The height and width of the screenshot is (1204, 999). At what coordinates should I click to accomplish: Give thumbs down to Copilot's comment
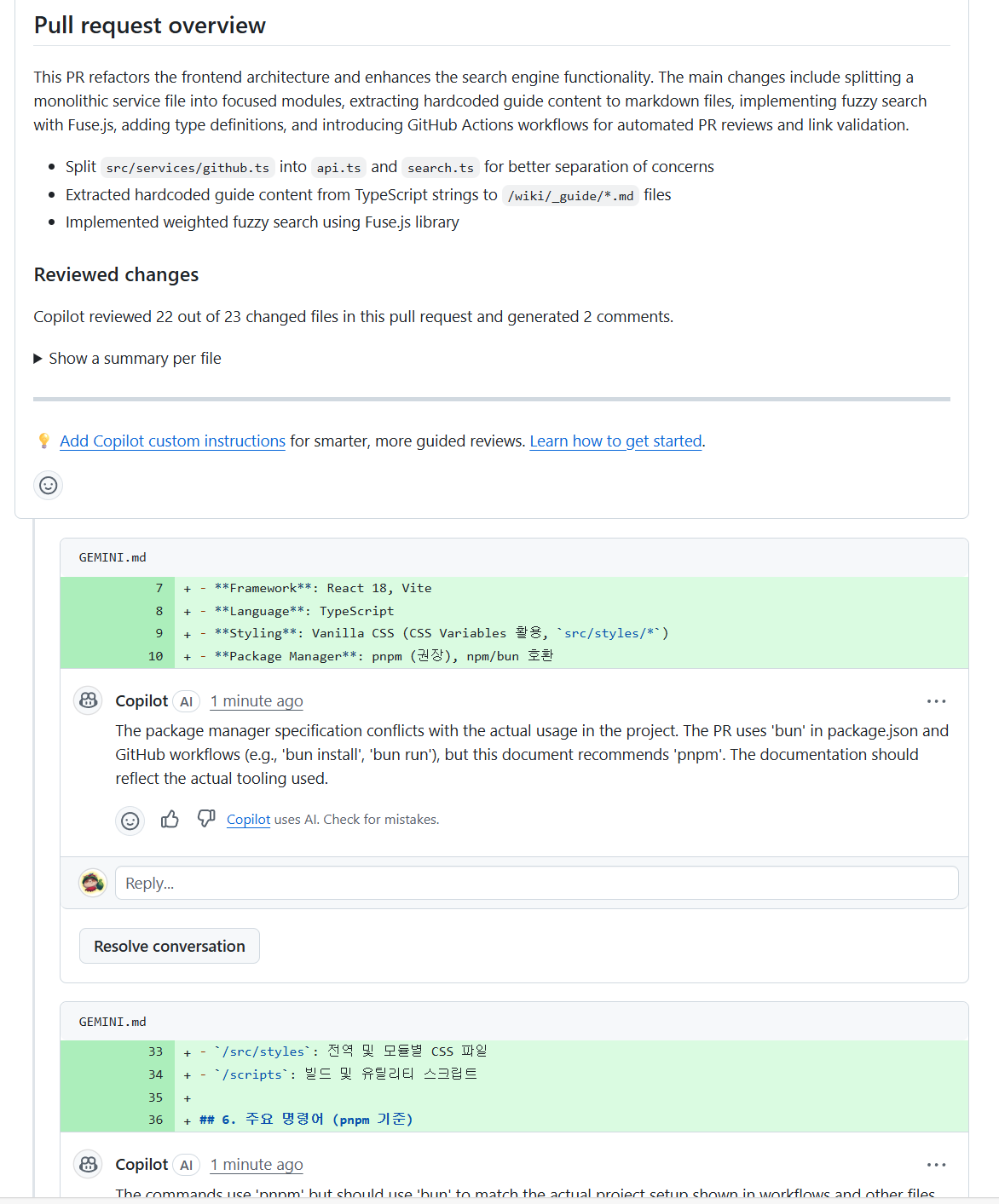(206, 819)
